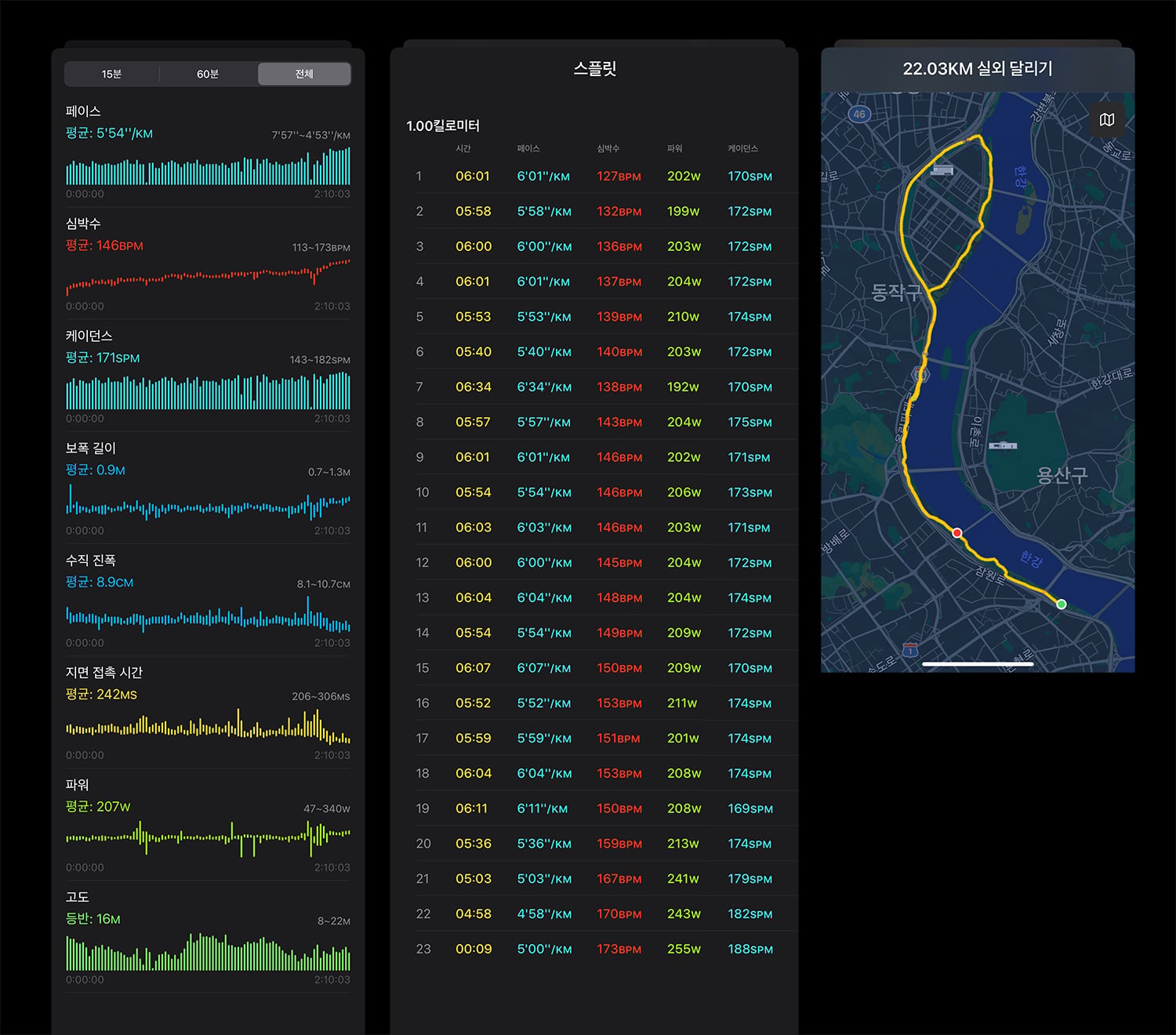Click the white home indicator bar on map
Viewport: 1176px width, 1035px height.
(978, 664)
